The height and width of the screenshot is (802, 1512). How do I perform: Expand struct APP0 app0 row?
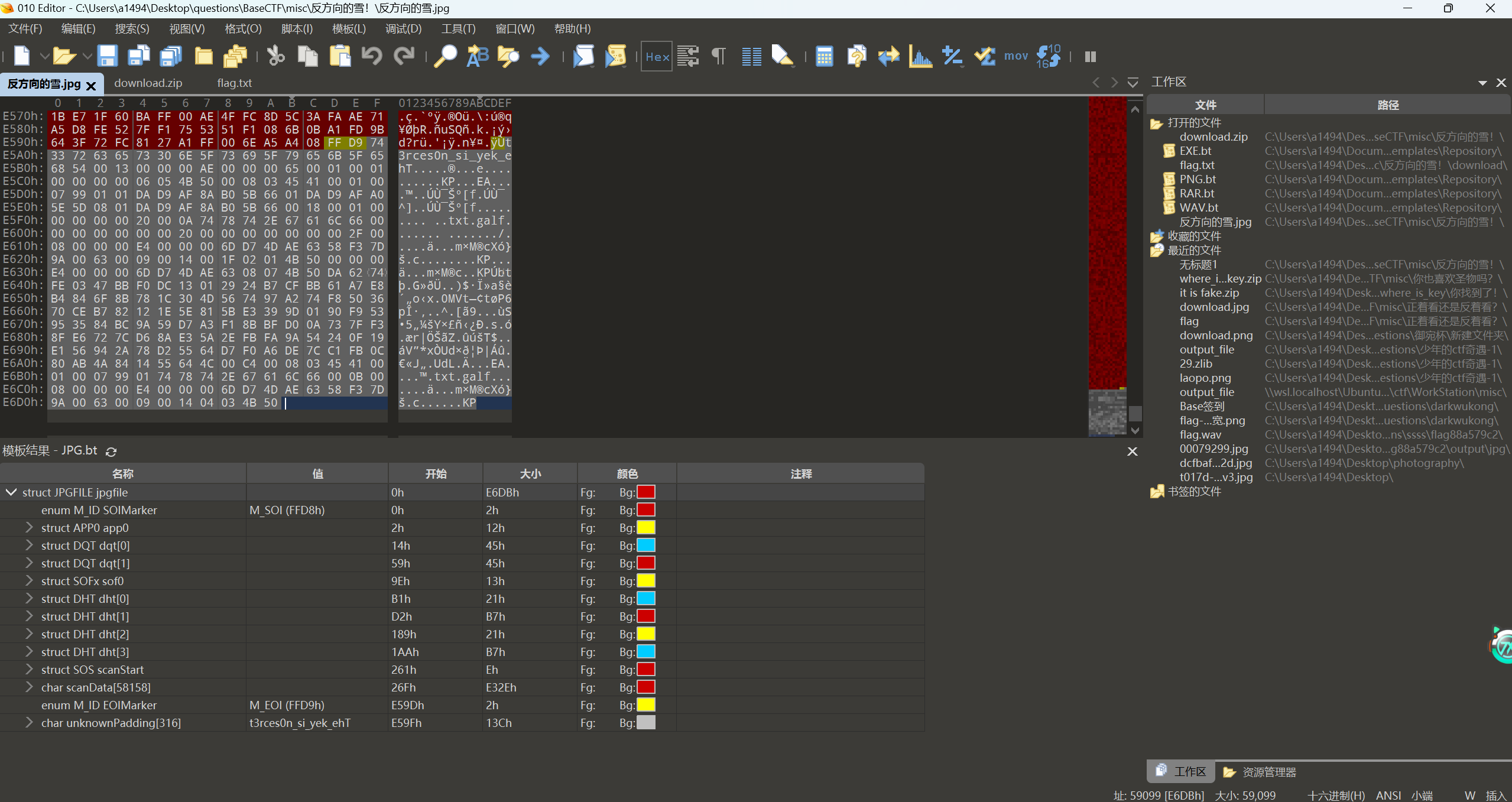[x=28, y=527]
